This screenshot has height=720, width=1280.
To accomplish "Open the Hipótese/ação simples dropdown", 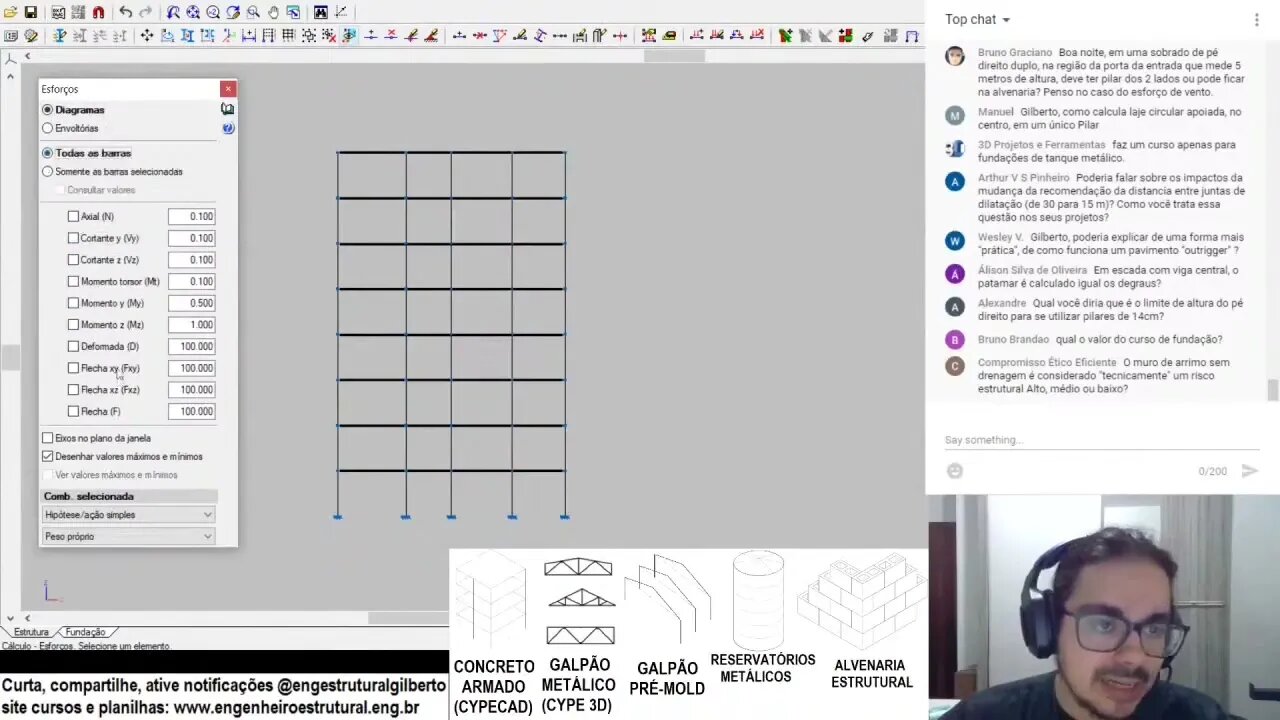I will pyautogui.click(x=128, y=515).
